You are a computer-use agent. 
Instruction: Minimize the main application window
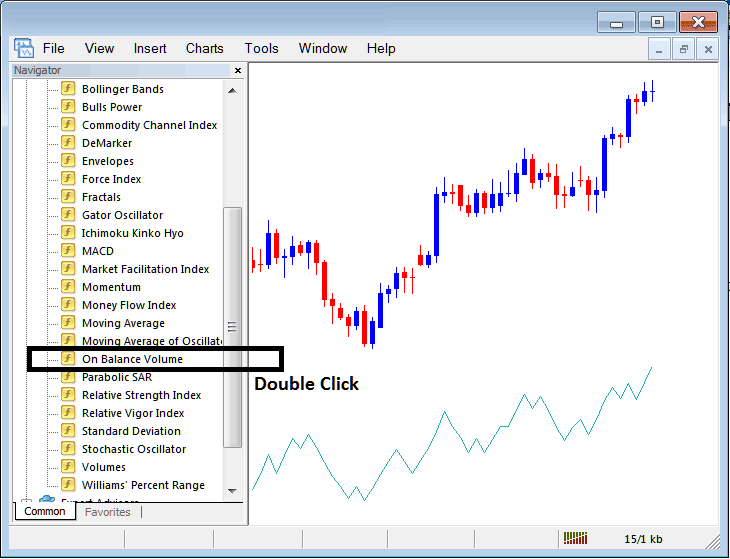tap(616, 23)
